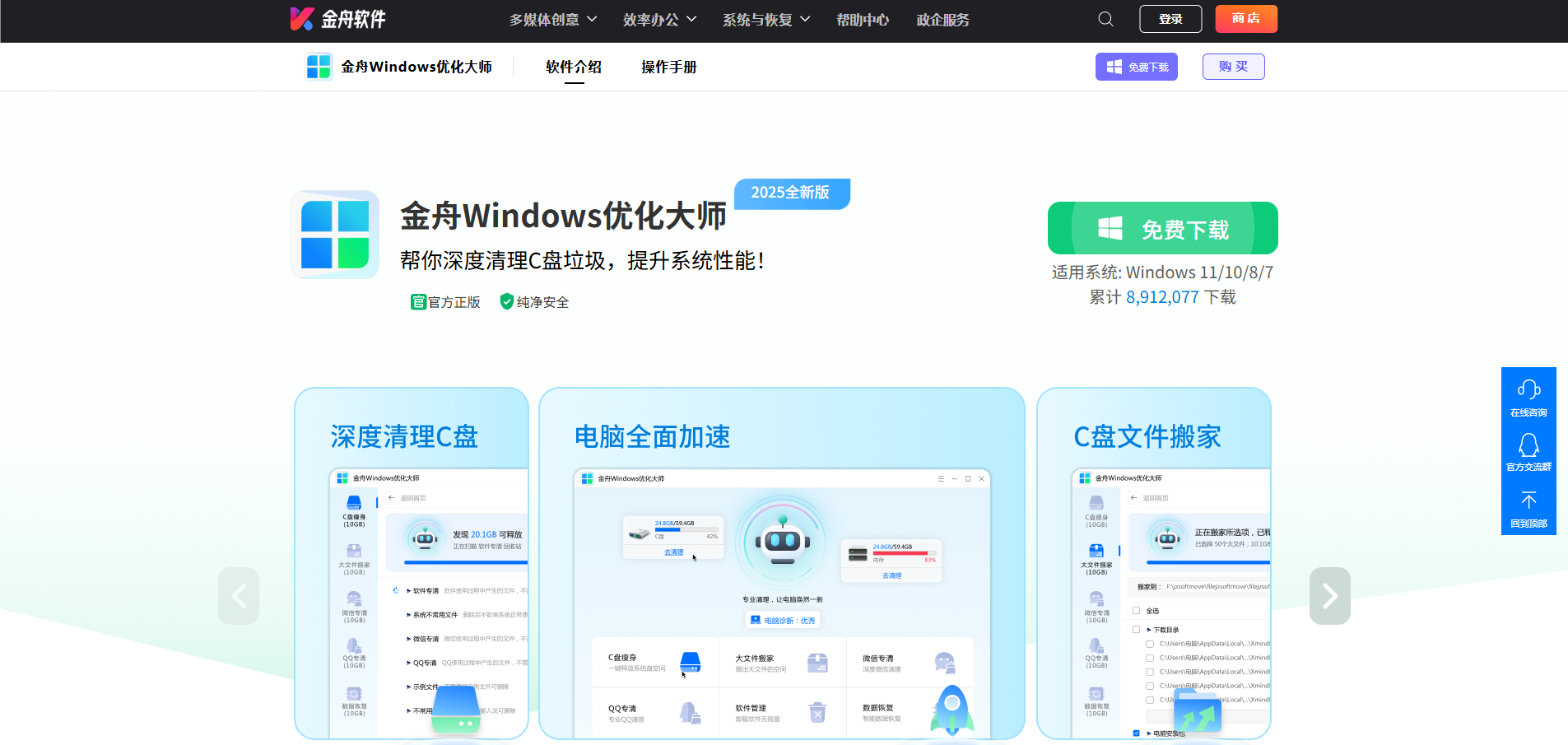Click 金舟Windows优化大师 product name in subnav

click(x=416, y=67)
